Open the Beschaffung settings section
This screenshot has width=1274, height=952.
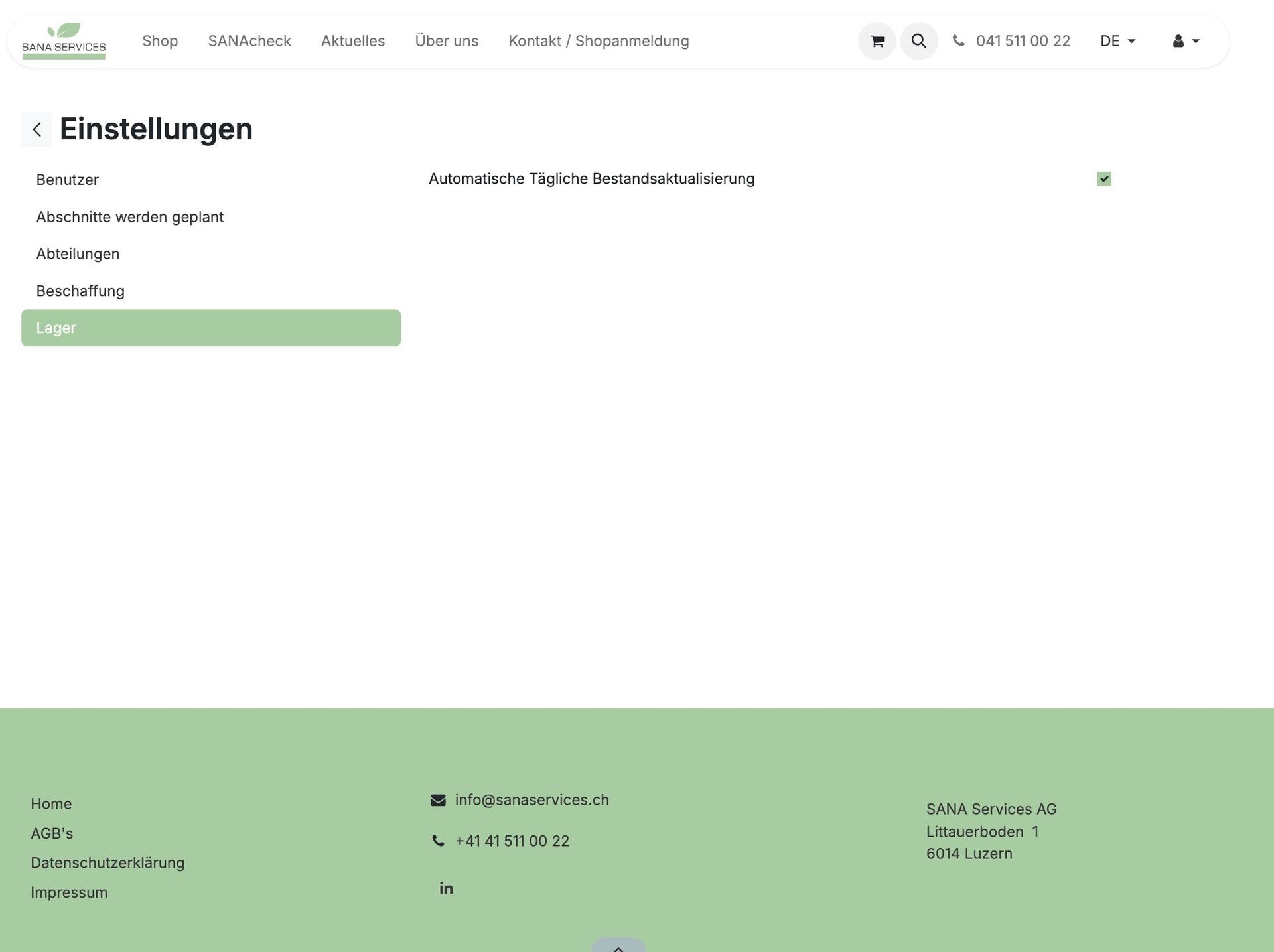(211, 291)
